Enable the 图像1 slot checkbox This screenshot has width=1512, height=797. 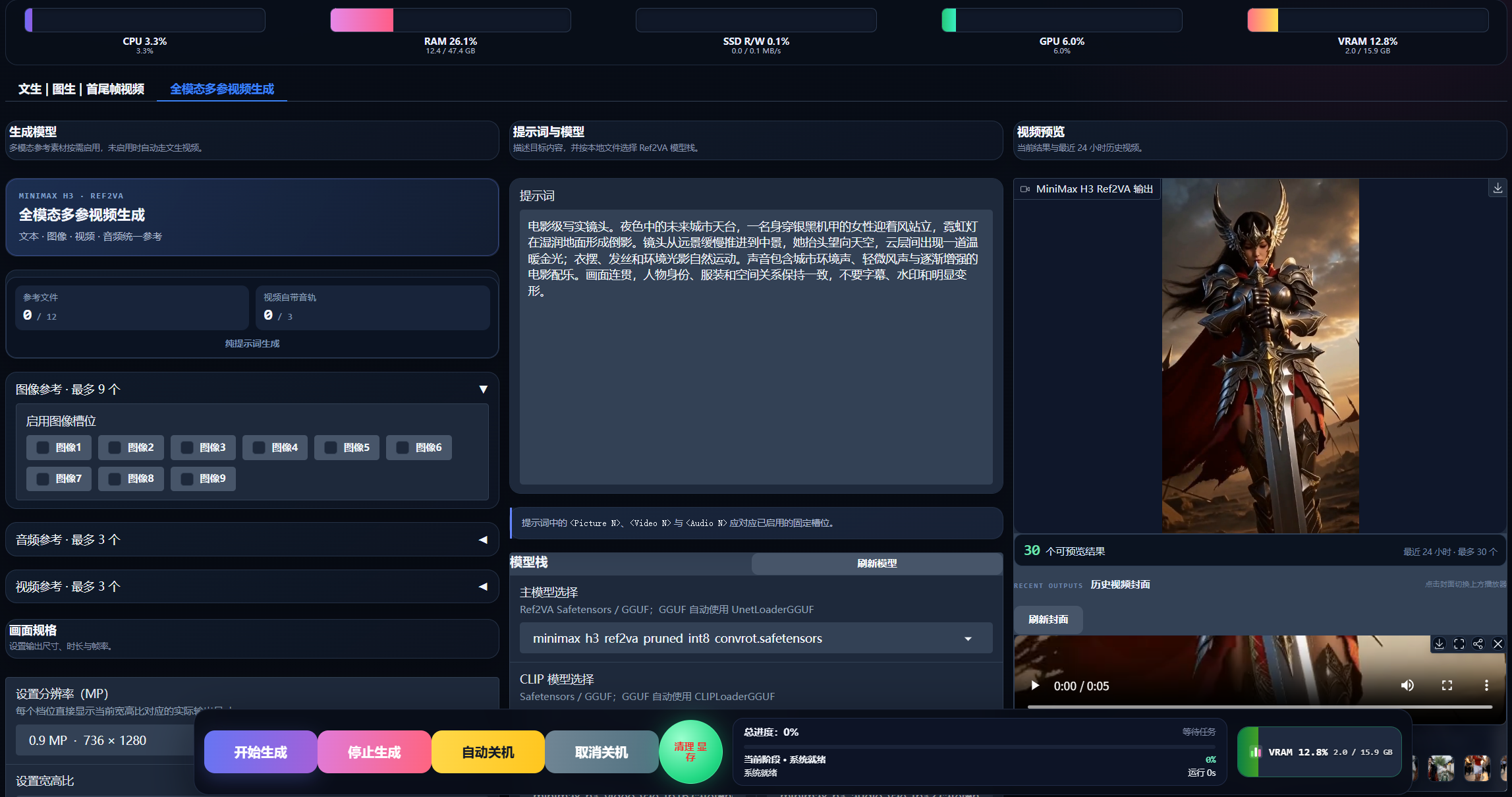(x=43, y=448)
